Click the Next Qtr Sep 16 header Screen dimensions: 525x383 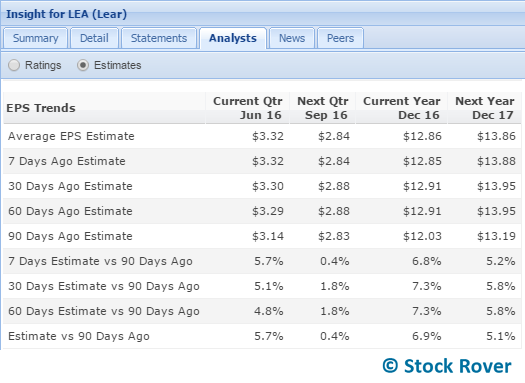pyautogui.click(x=322, y=108)
